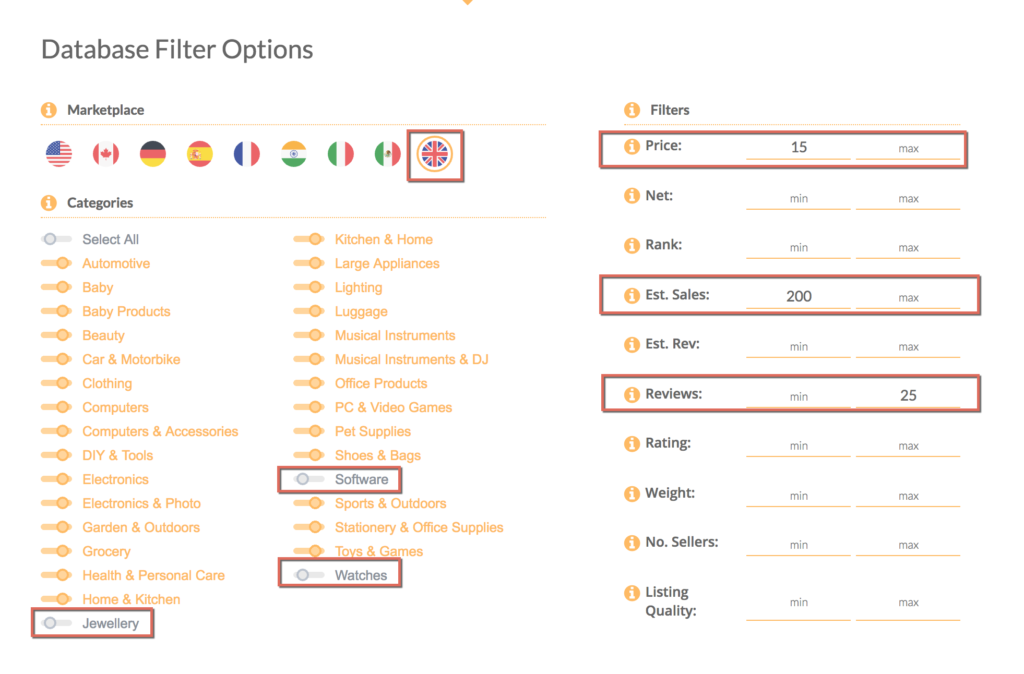
Task: Enable the Watches category toggle
Action: click(309, 576)
